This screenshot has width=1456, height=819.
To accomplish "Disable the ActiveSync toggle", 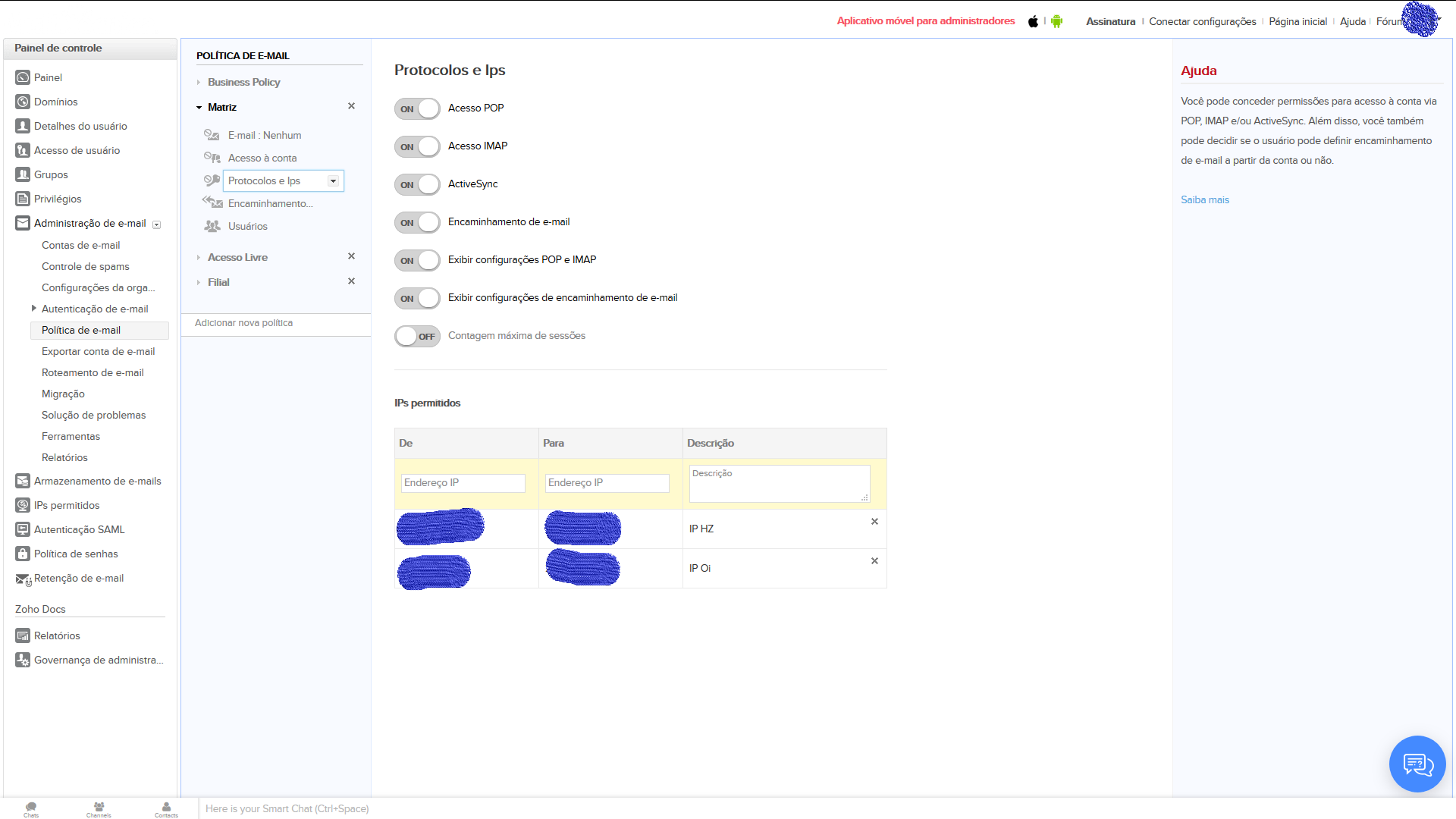I will (x=417, y=184).
